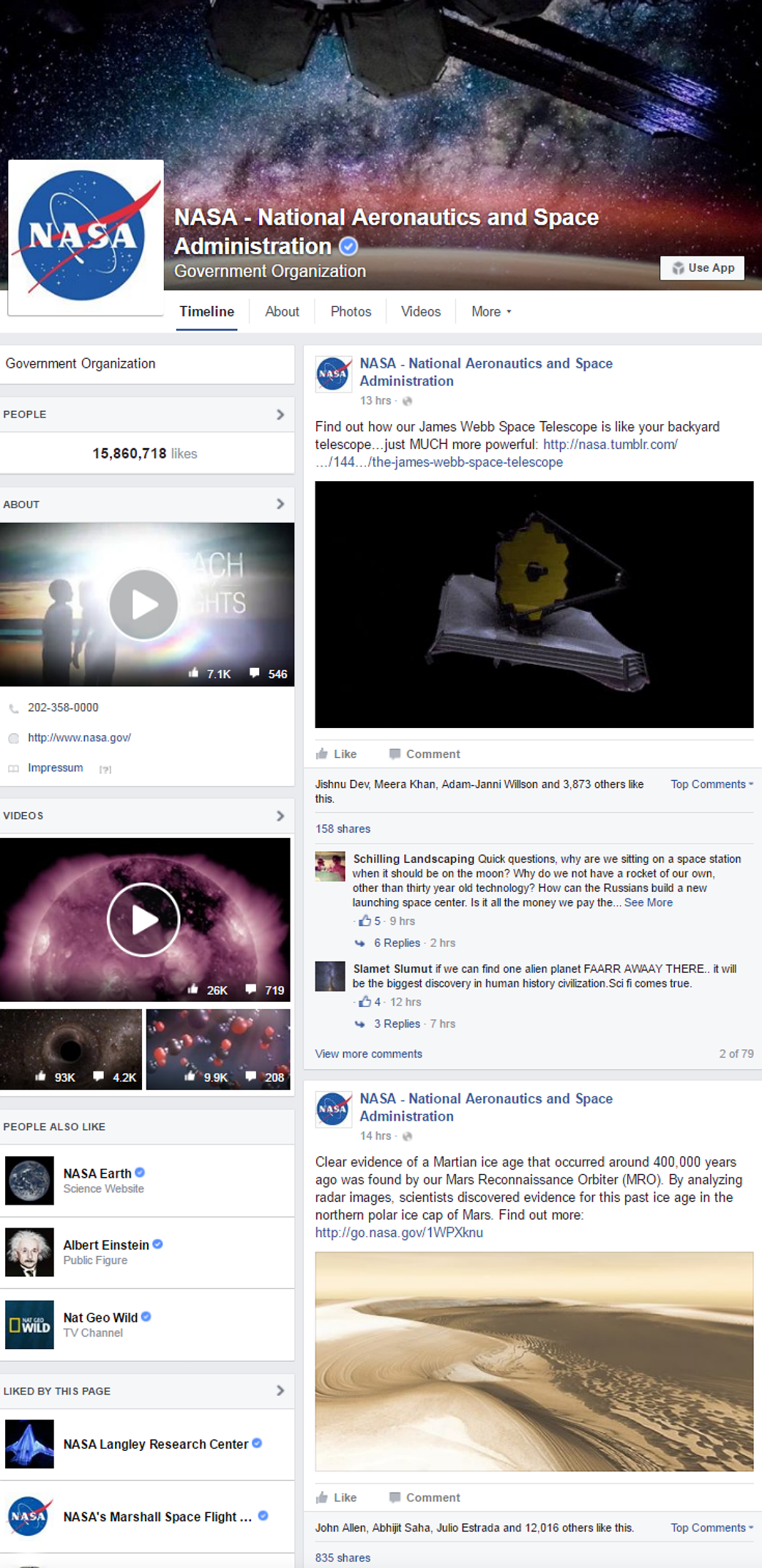Click the NASA avatar on the 14 hrs post

click(x=333, y=1109)
